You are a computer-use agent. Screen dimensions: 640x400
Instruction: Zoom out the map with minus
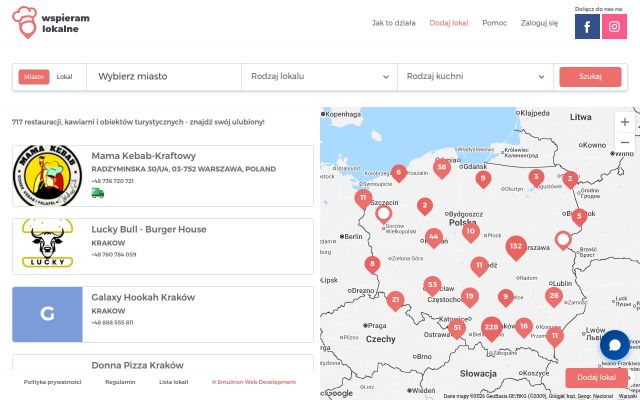point(624,142)
